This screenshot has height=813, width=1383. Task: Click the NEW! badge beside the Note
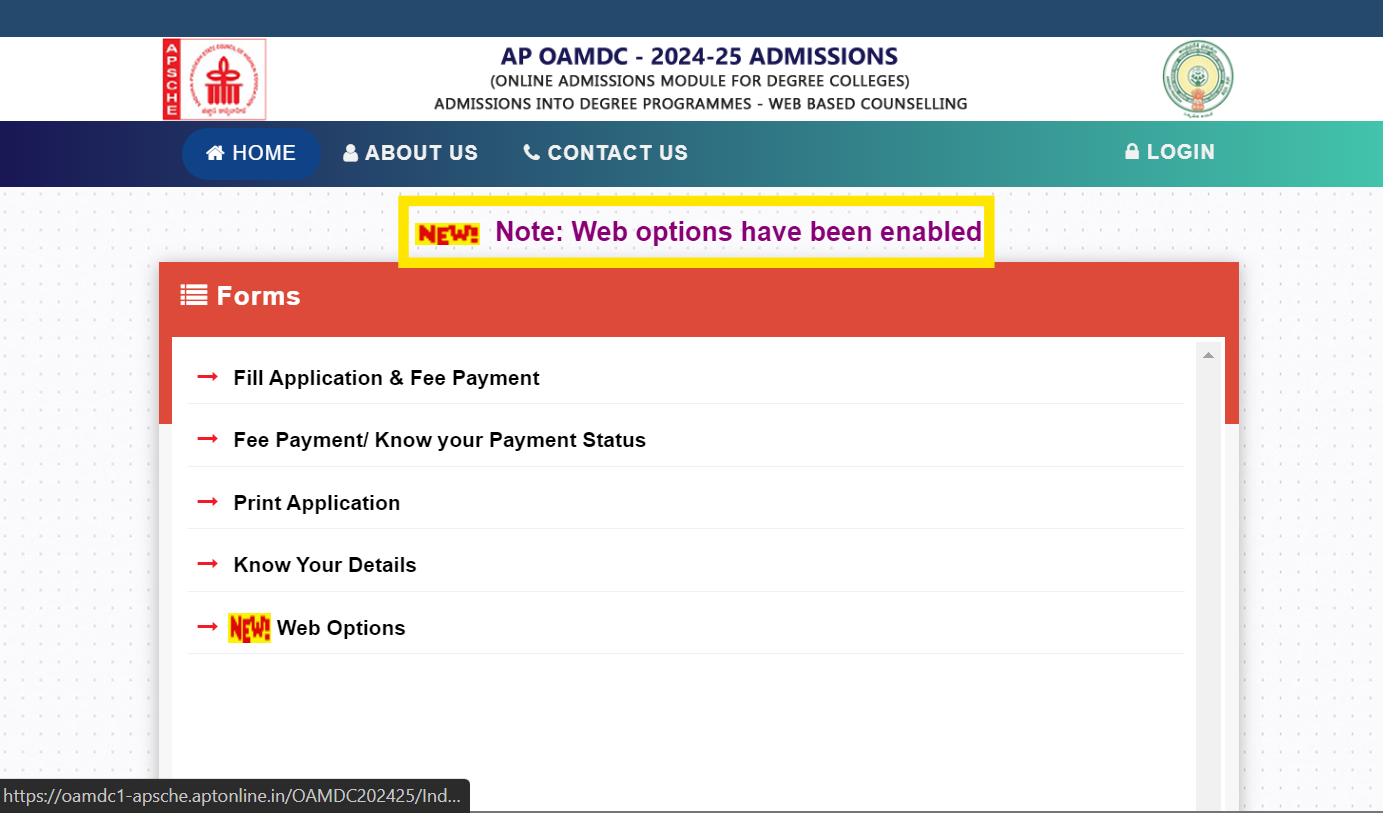point(447,234)
